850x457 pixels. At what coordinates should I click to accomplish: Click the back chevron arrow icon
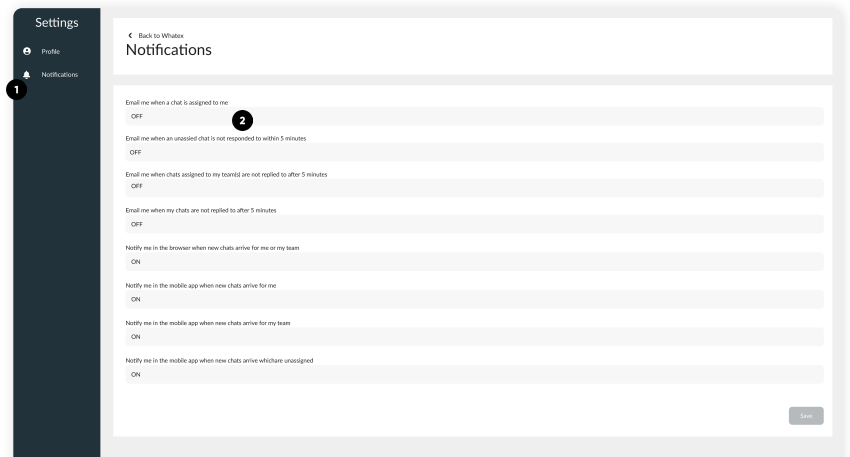click(129, 36)
